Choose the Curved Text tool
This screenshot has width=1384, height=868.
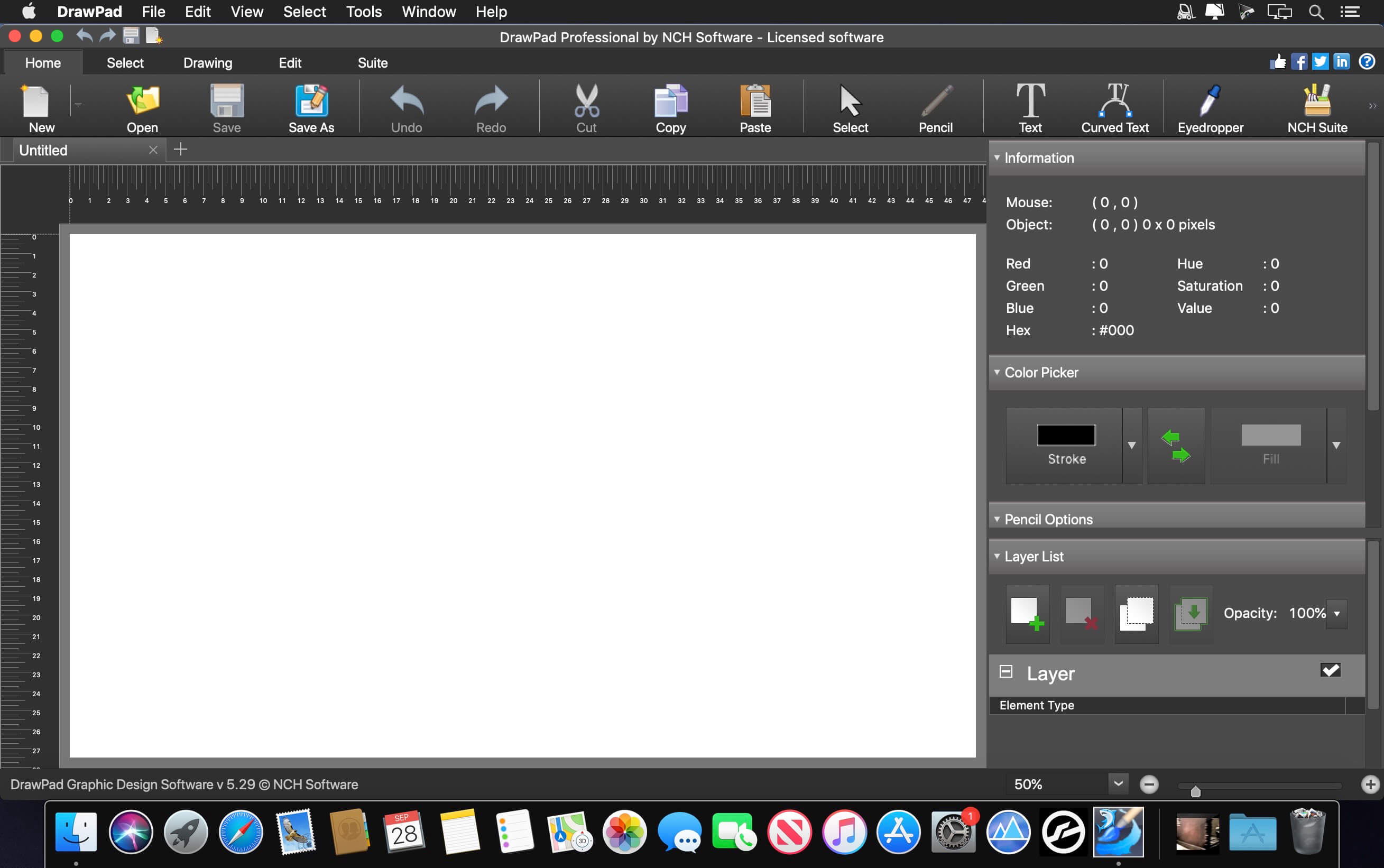(x=1114, y=107)
